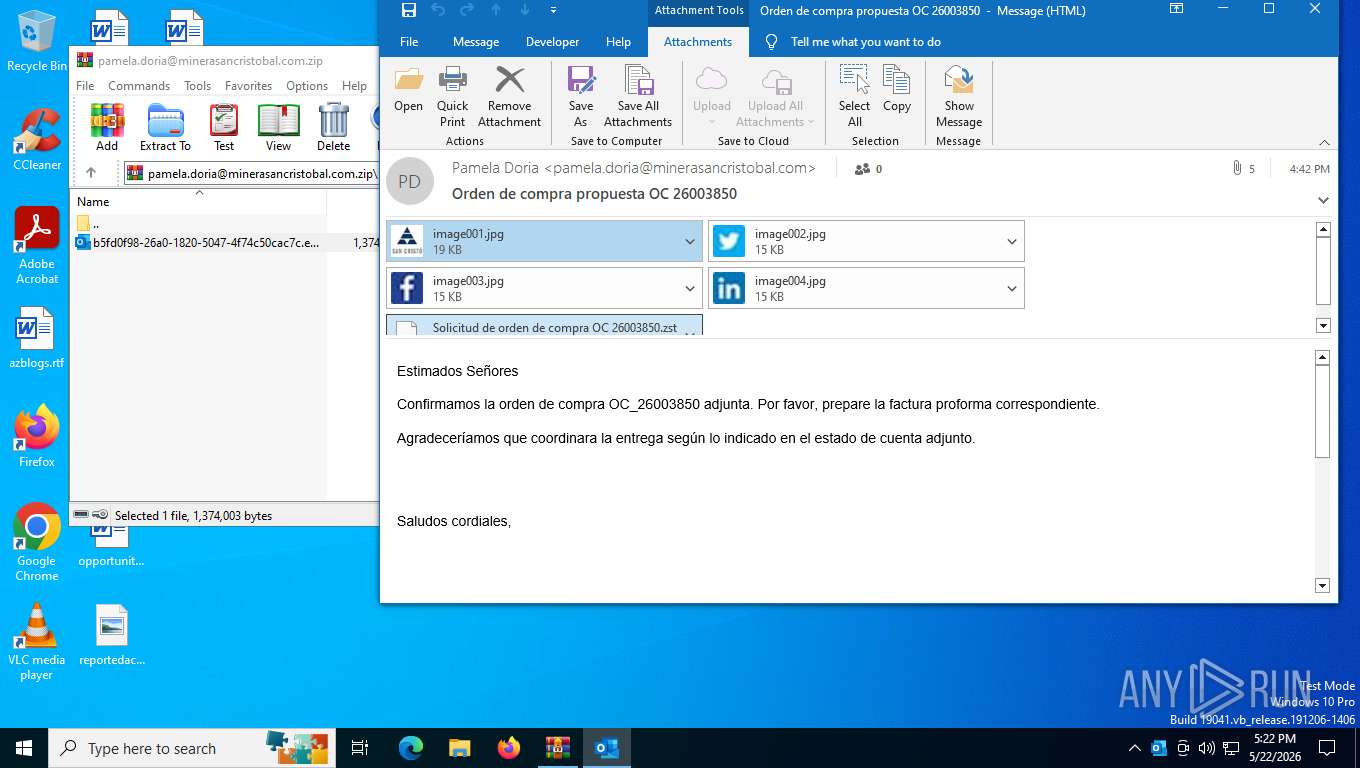Click attachment count paperclip icon
Screen dimensions: 1360x768
click(x=1237, y=169)
